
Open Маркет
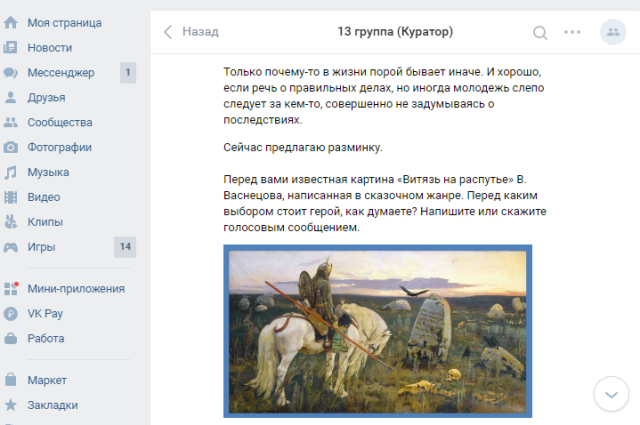coord(47,380)
